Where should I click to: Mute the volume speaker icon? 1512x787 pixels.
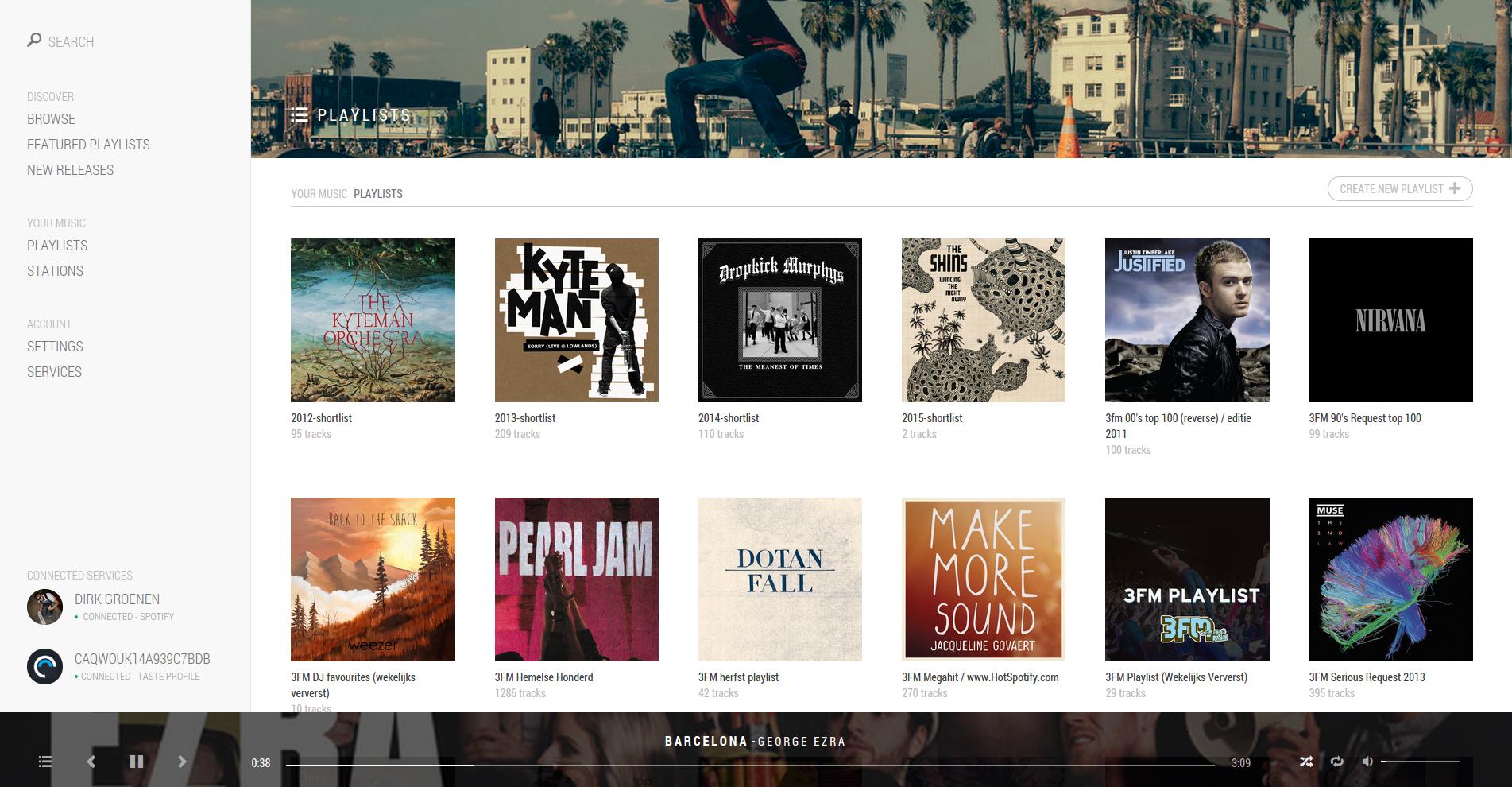click(x=1367, y=762)
